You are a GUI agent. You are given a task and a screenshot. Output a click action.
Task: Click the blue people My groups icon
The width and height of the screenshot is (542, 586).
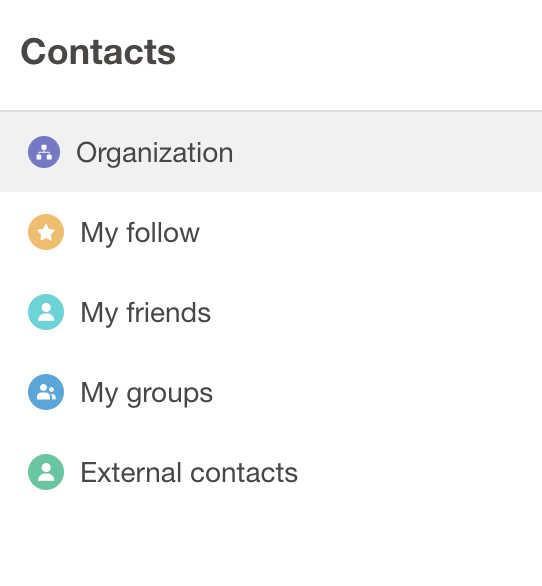click(46, 392)
